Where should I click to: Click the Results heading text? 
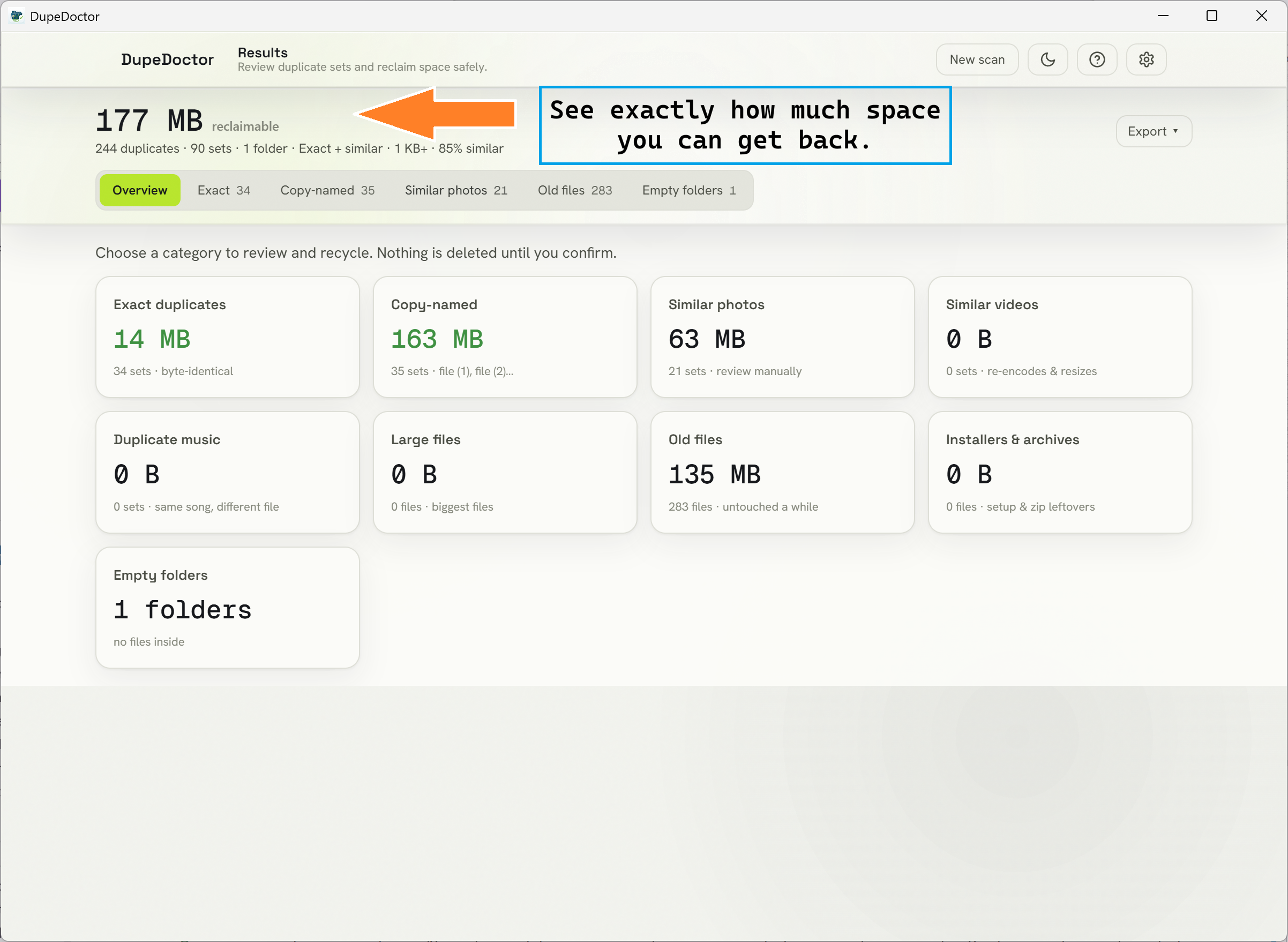click(x=263, y=53)
